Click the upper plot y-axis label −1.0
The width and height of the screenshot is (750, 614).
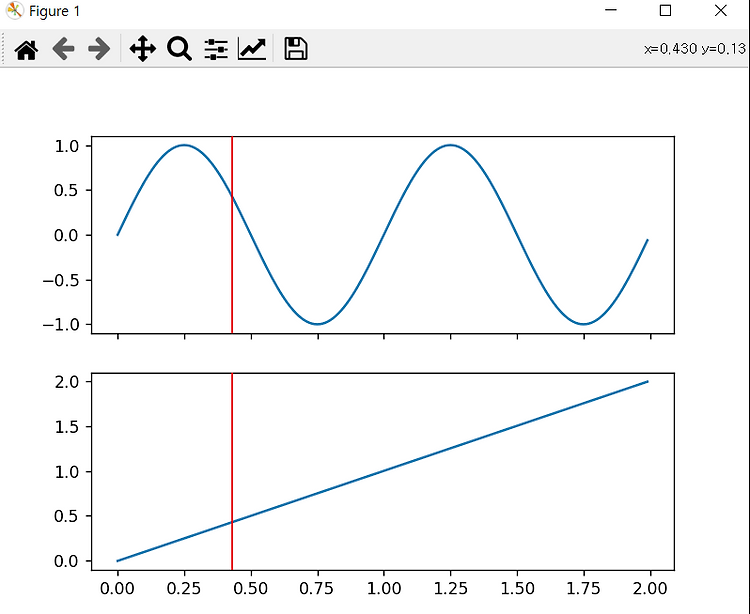click(61, 324)
